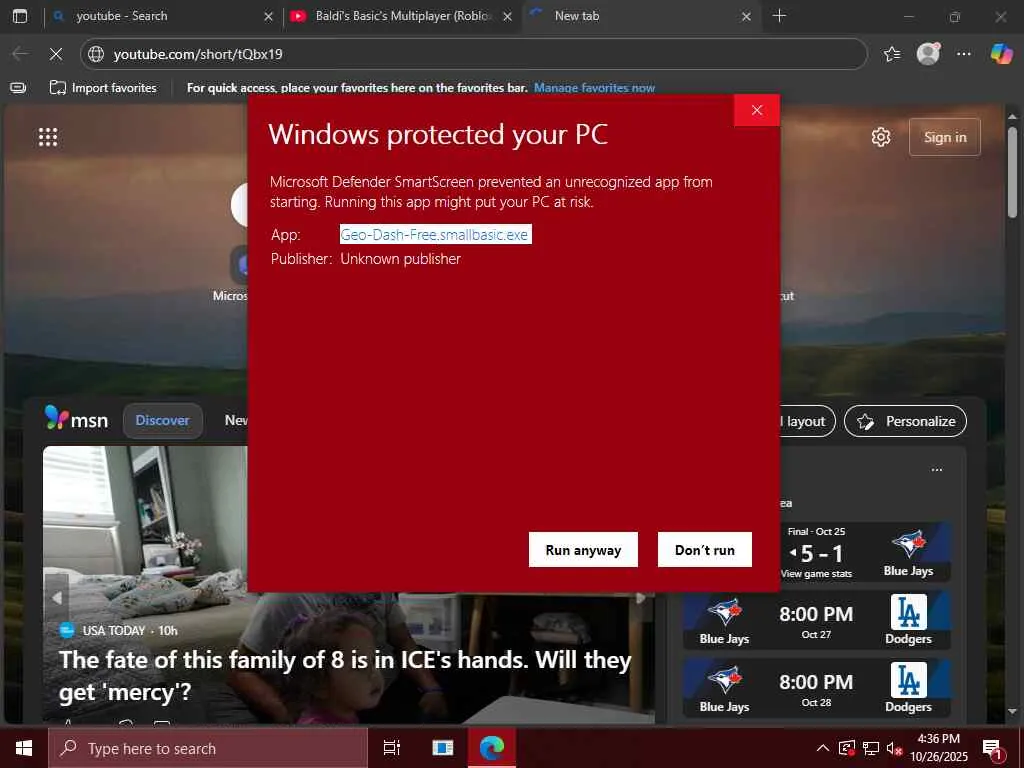Close the youtube - Search tab
The image size is (1024, 768).
(x=268, y=17)
